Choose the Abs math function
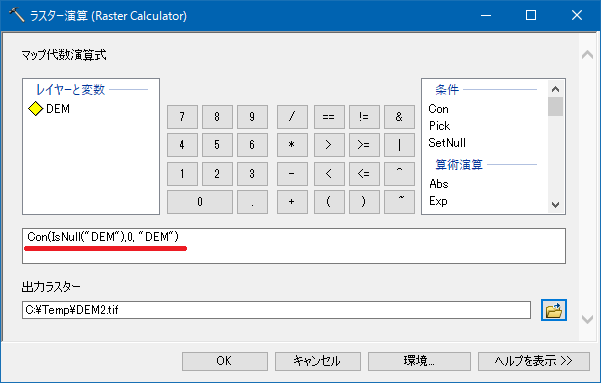 pos(439,184)
